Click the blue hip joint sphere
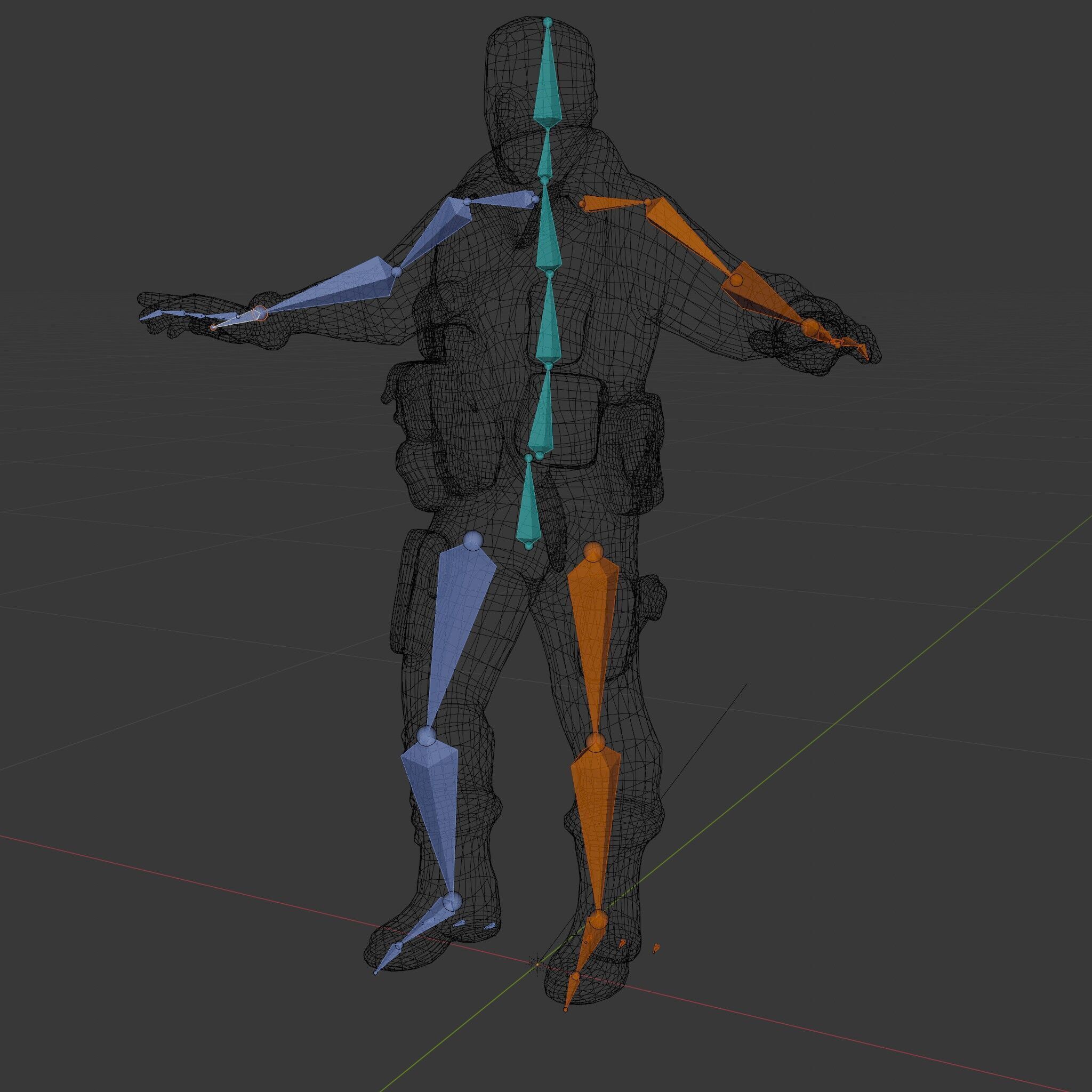 point(472,541)
